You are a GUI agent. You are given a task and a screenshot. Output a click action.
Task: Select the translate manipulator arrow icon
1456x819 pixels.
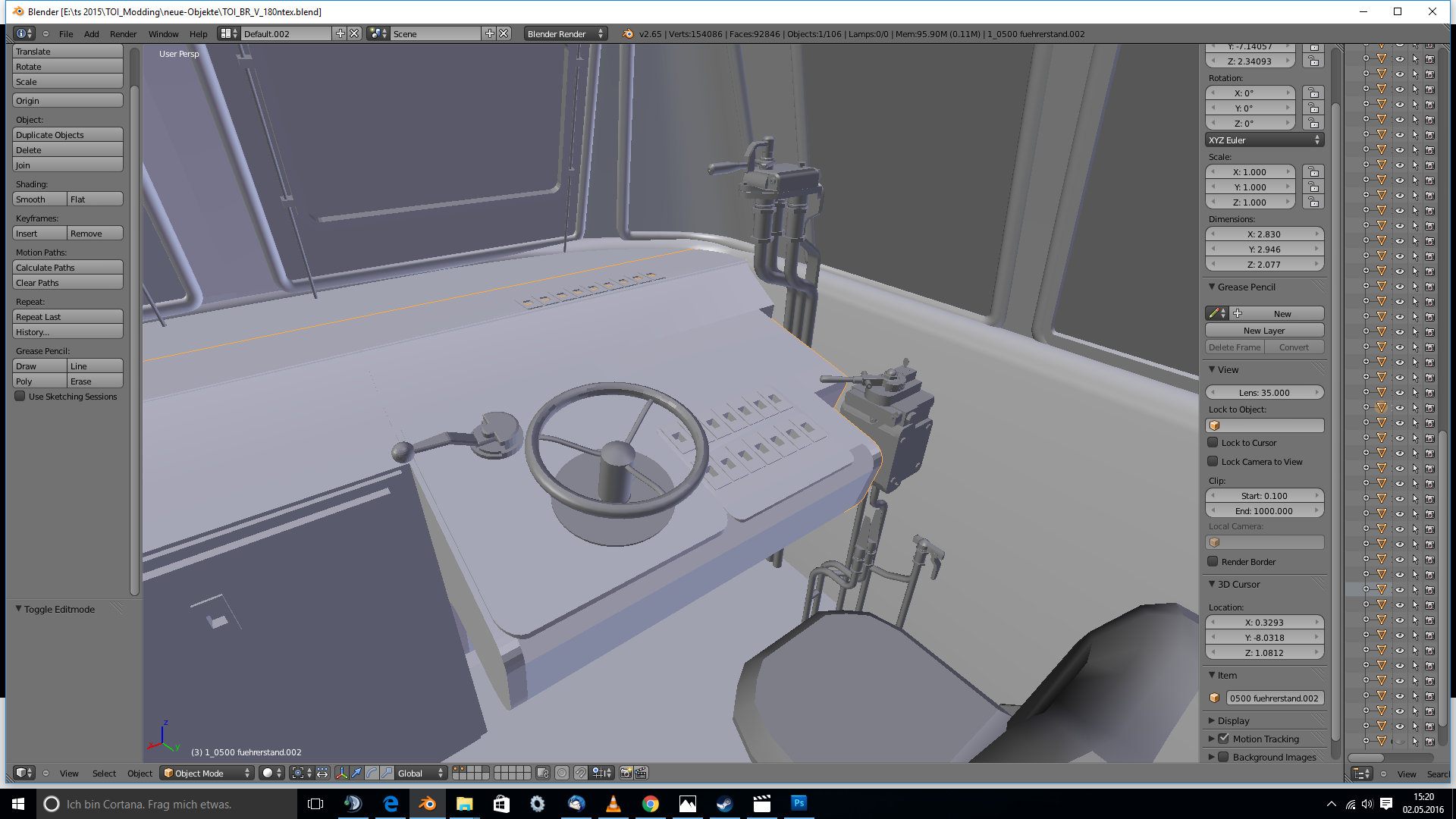(356, 773)
